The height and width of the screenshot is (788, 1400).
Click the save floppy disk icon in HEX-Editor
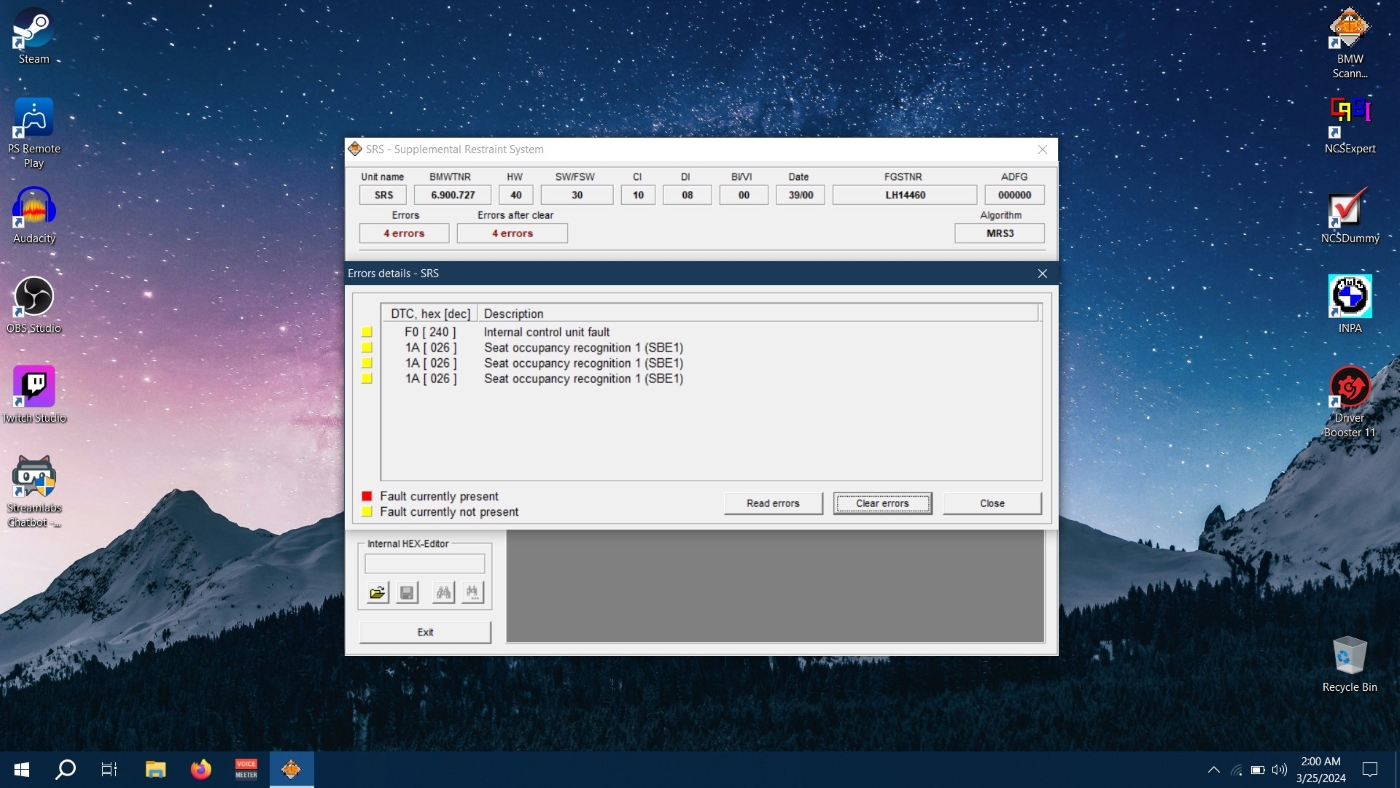click(x=407, y=593)
